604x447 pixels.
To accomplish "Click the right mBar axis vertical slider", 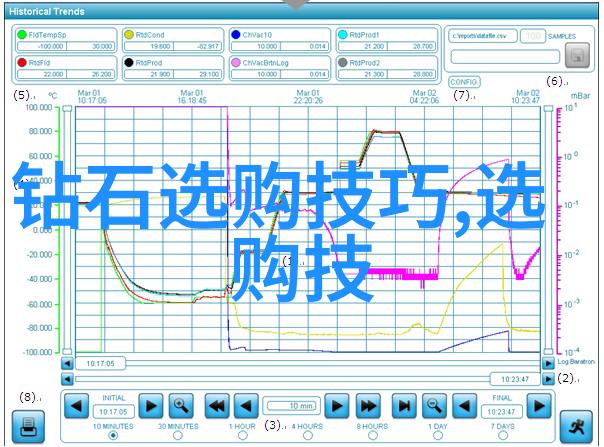I will 548,230.
